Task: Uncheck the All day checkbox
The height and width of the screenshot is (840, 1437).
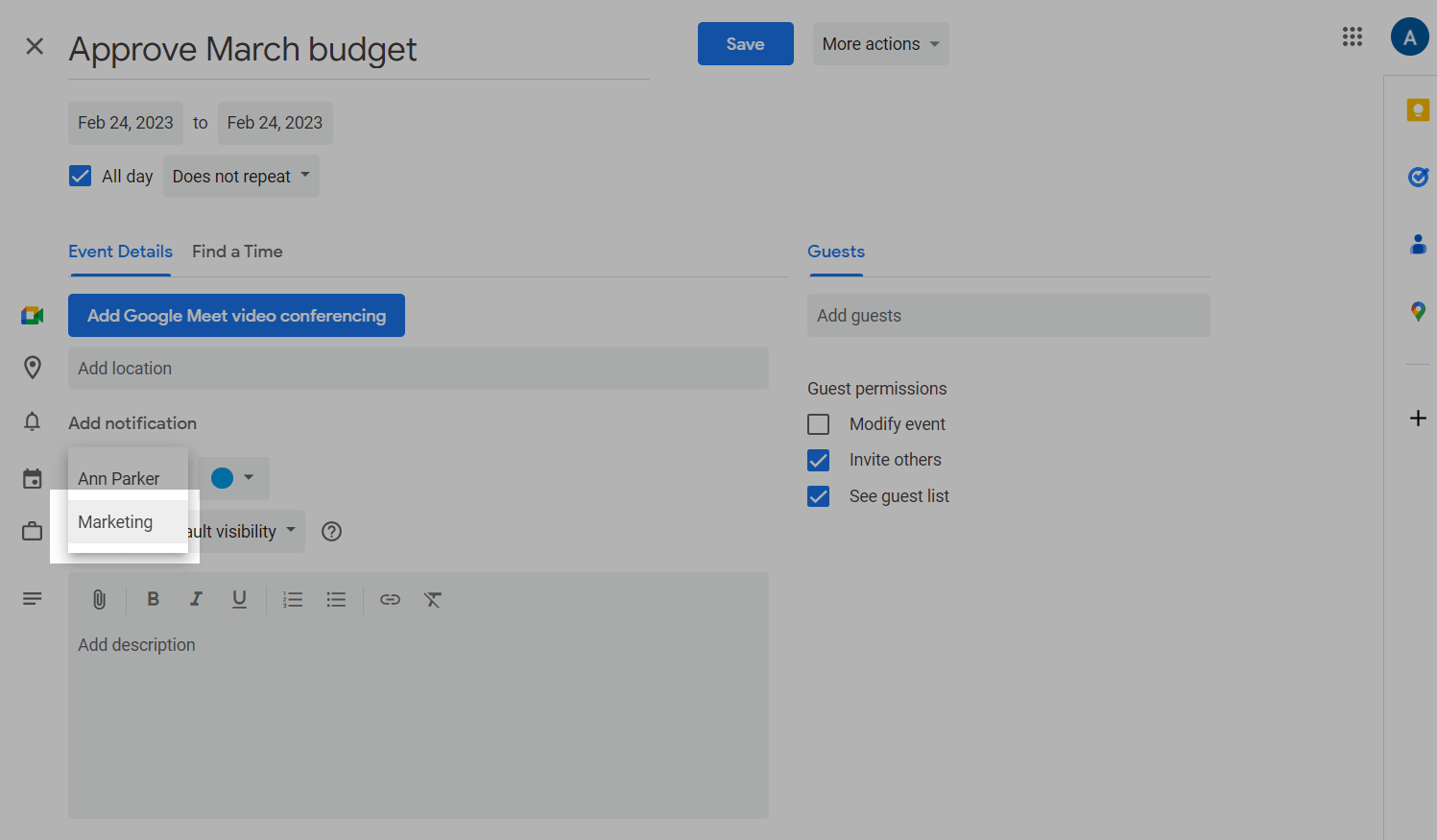Action: [81, 177]
